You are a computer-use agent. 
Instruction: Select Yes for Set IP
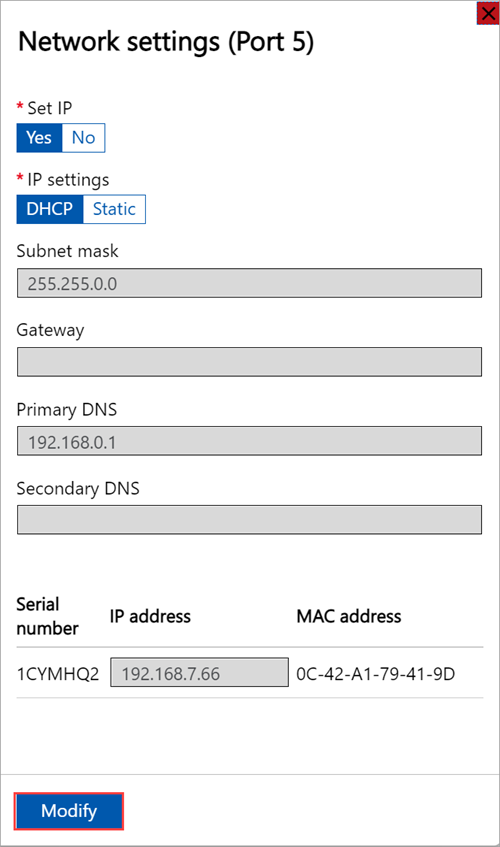39,138
